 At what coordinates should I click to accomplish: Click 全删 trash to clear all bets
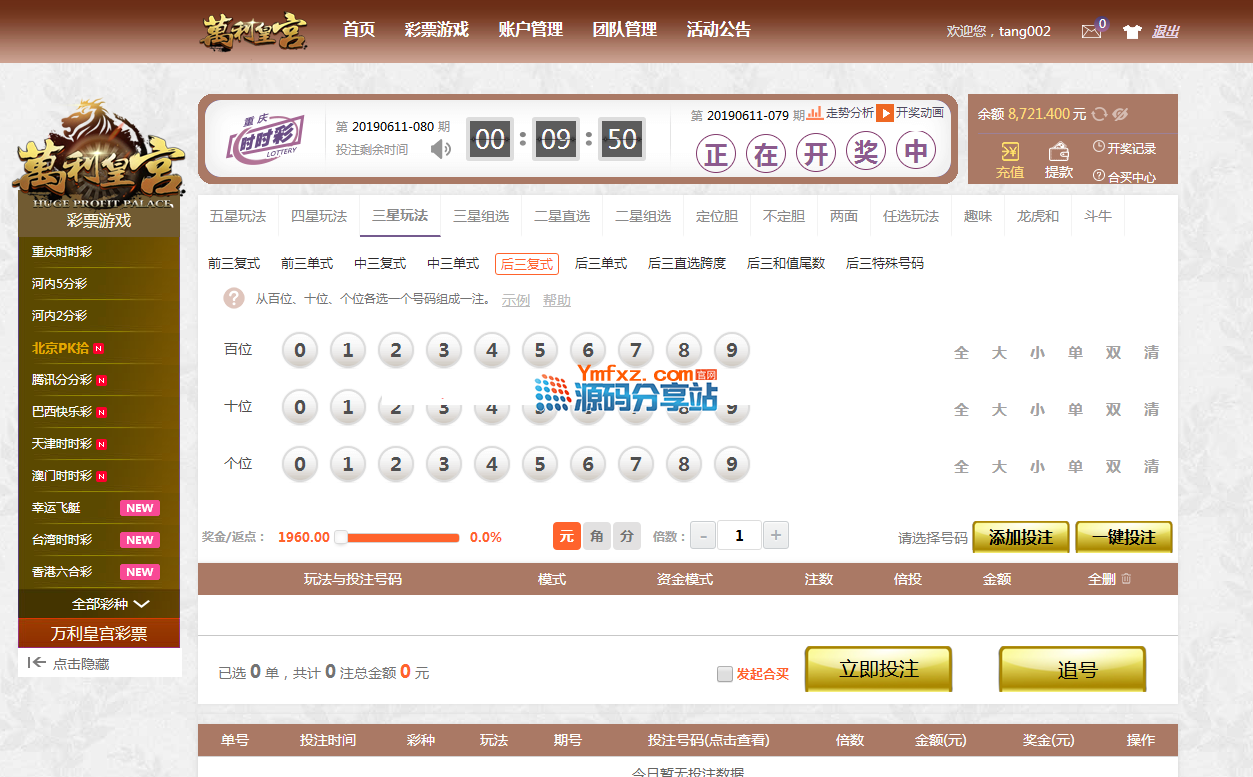[x=1126, y=579]
